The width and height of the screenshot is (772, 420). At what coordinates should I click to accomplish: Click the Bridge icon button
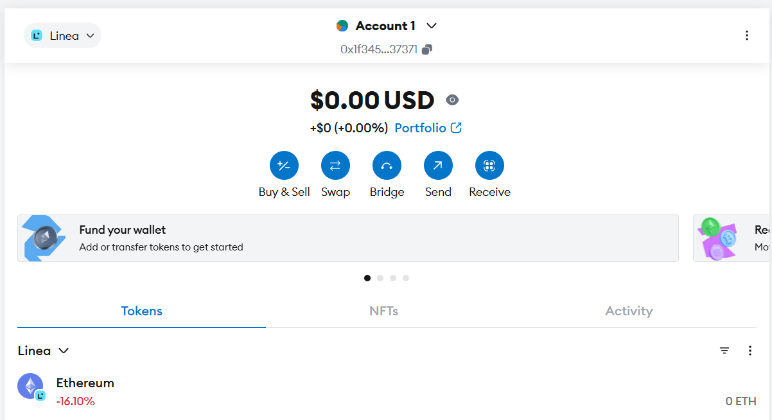(386, 166)
